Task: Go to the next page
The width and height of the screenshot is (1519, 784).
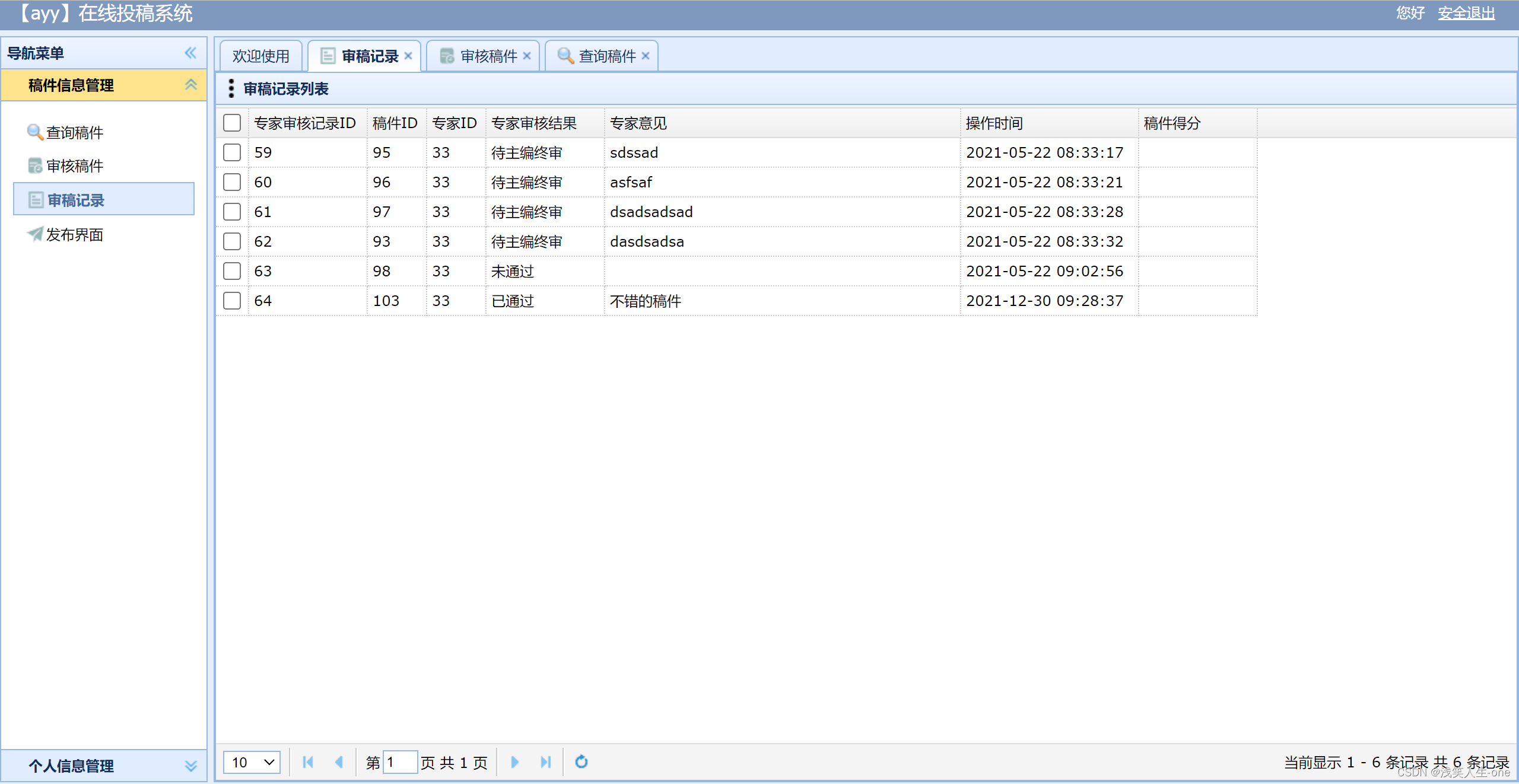Action: 514,762
